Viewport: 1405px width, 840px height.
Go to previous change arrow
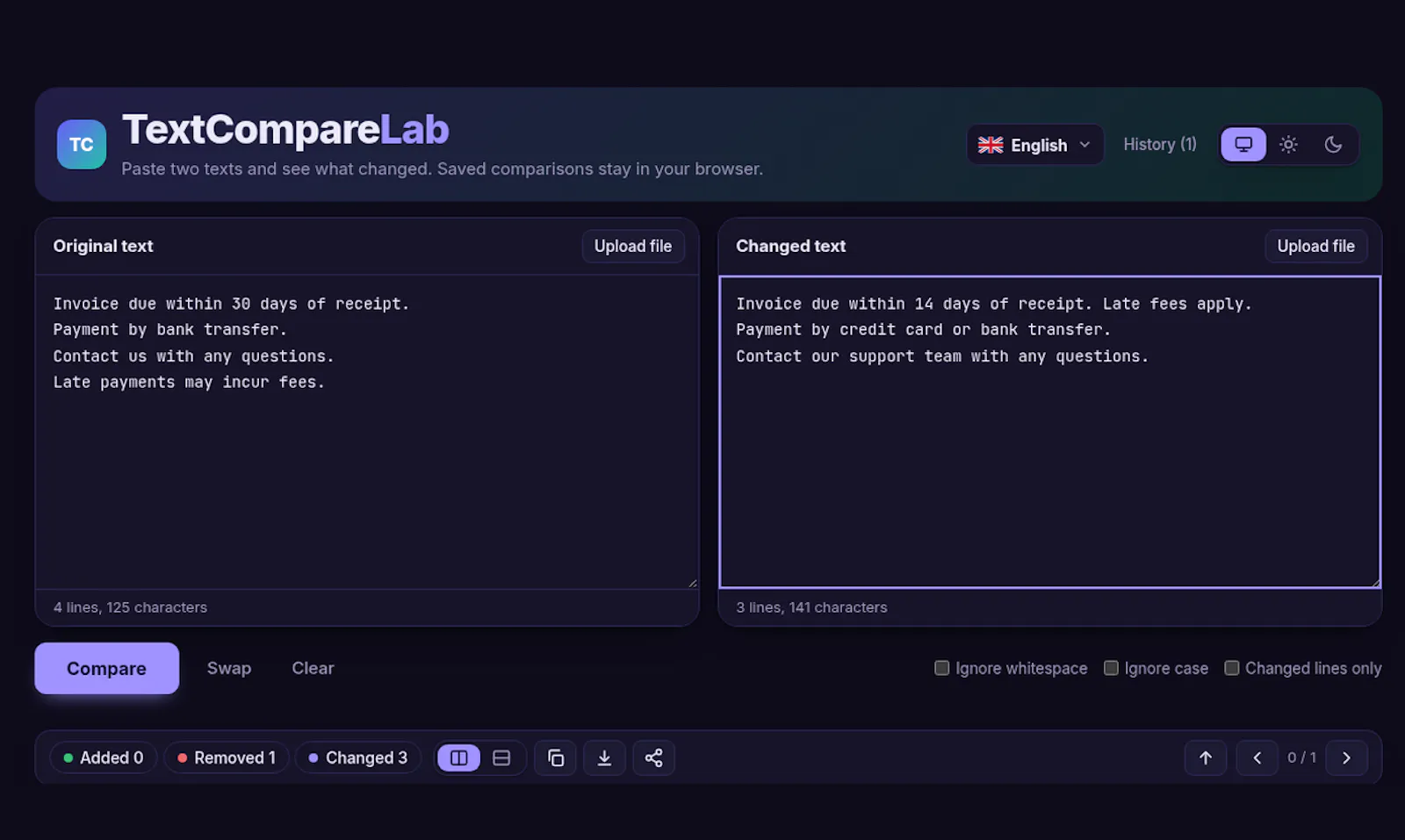tap(1257, 757)
